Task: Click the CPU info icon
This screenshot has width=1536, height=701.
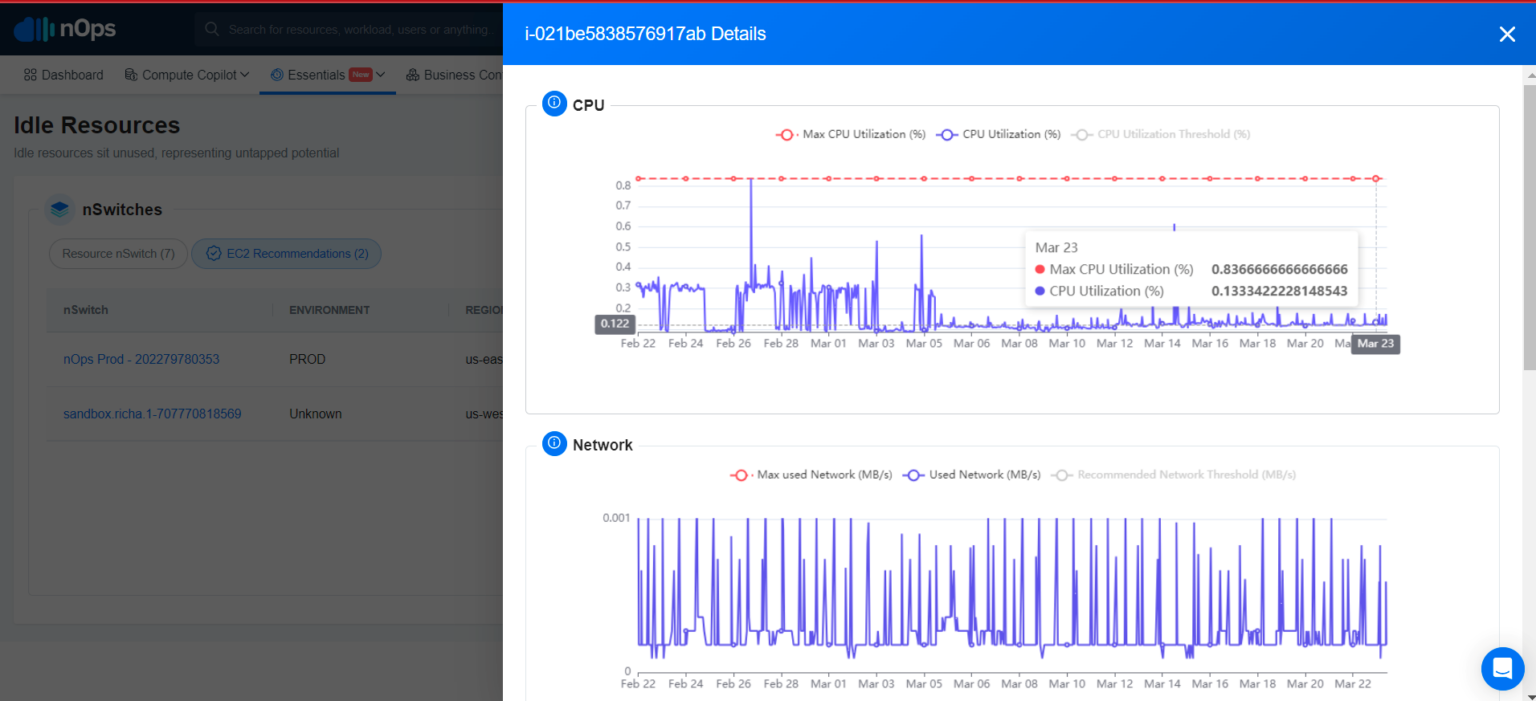Action: (554, 103)
